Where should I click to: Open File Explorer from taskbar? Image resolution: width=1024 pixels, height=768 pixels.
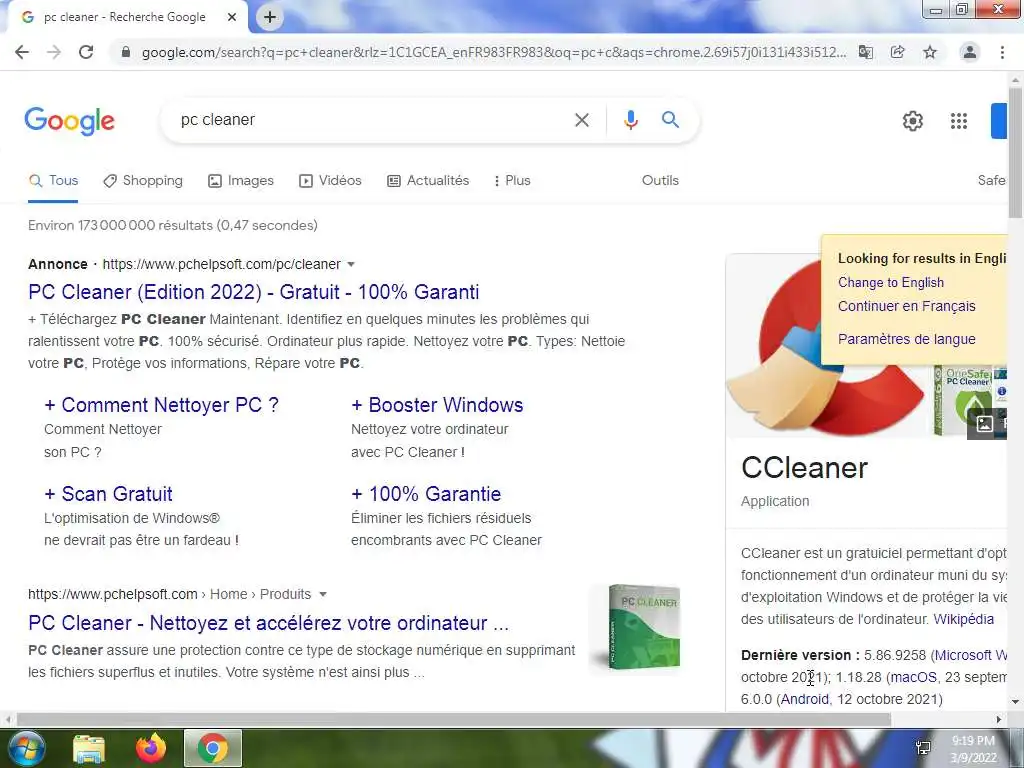coord(89,749)
